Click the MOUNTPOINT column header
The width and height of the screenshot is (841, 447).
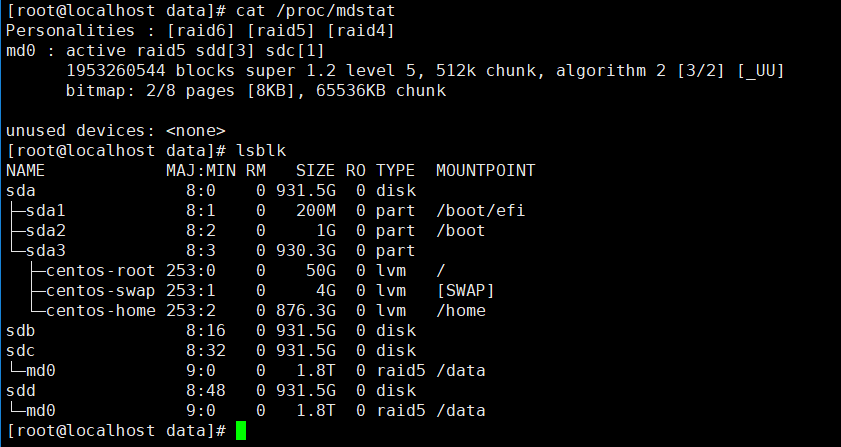pyautogui.click(x=485, y=171)
